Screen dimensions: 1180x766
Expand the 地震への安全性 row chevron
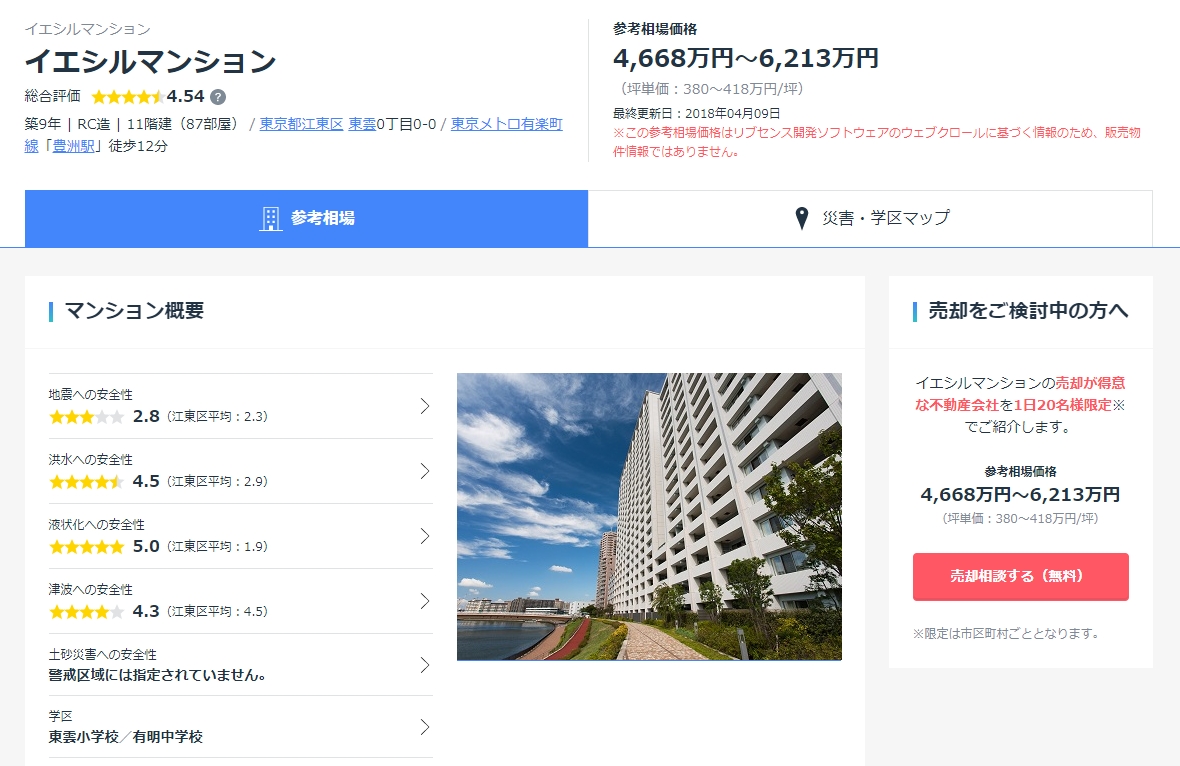(424, 406)
